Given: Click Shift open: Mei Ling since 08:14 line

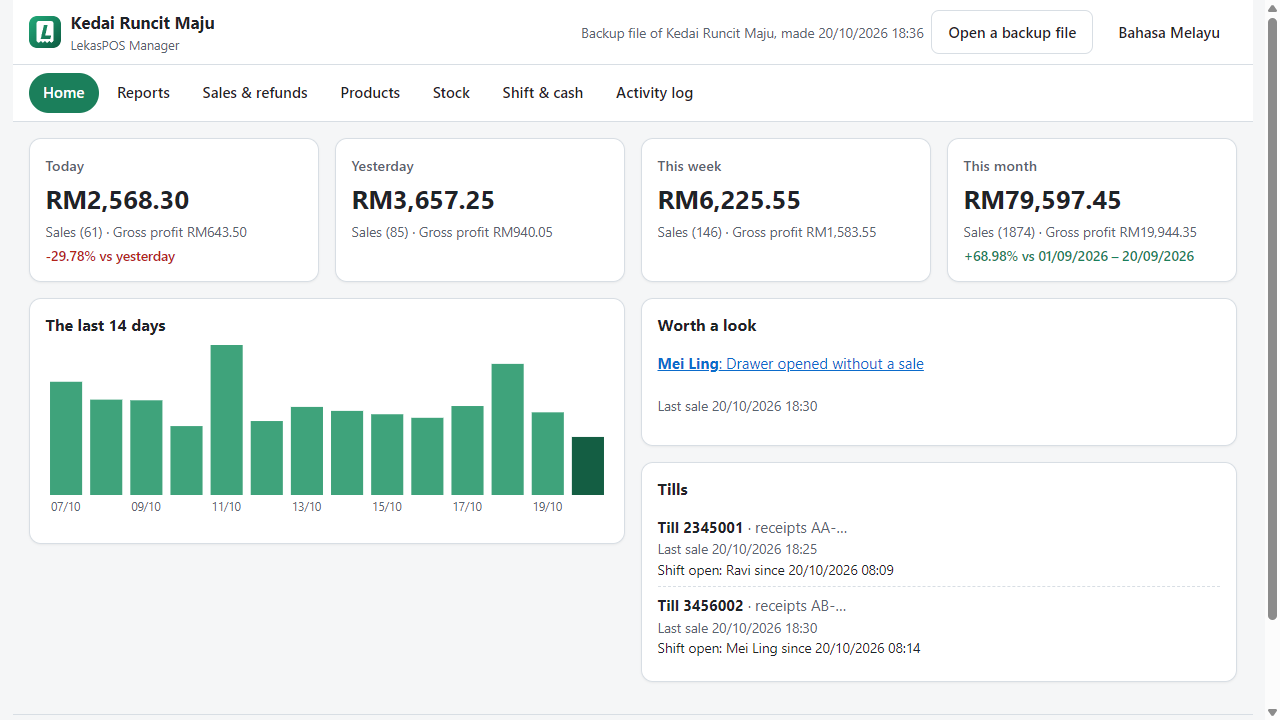Looking at the screenshot, I should [x=789, y=649].
